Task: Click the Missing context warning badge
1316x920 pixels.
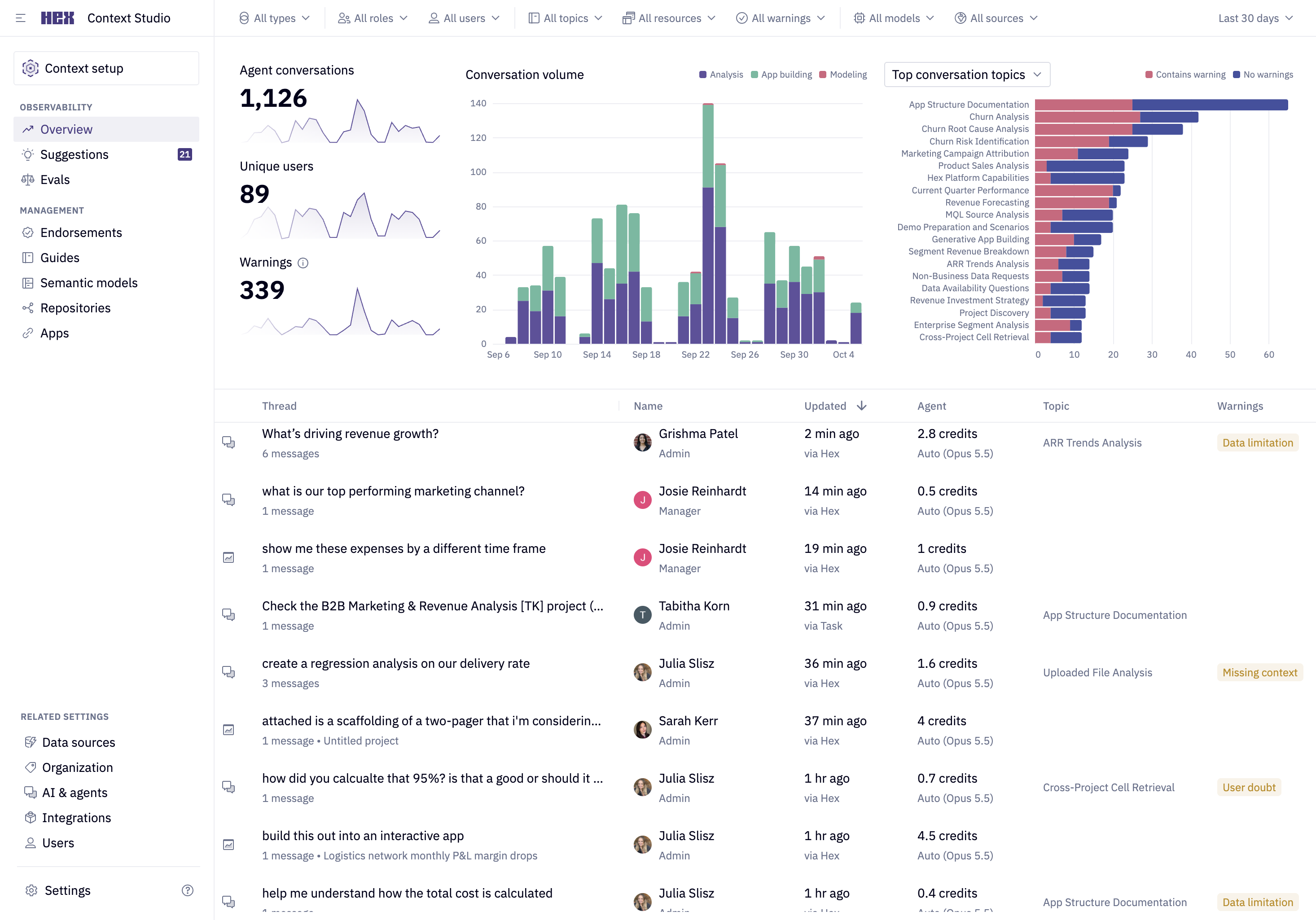Action: point(1259,672)
